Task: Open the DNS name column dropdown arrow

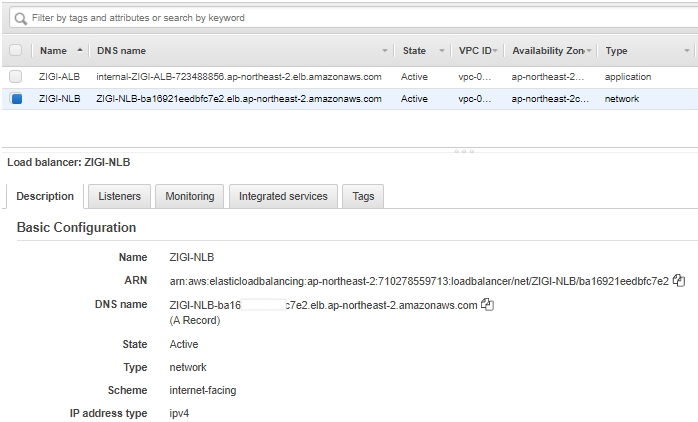Action: [x=385, y=51]
